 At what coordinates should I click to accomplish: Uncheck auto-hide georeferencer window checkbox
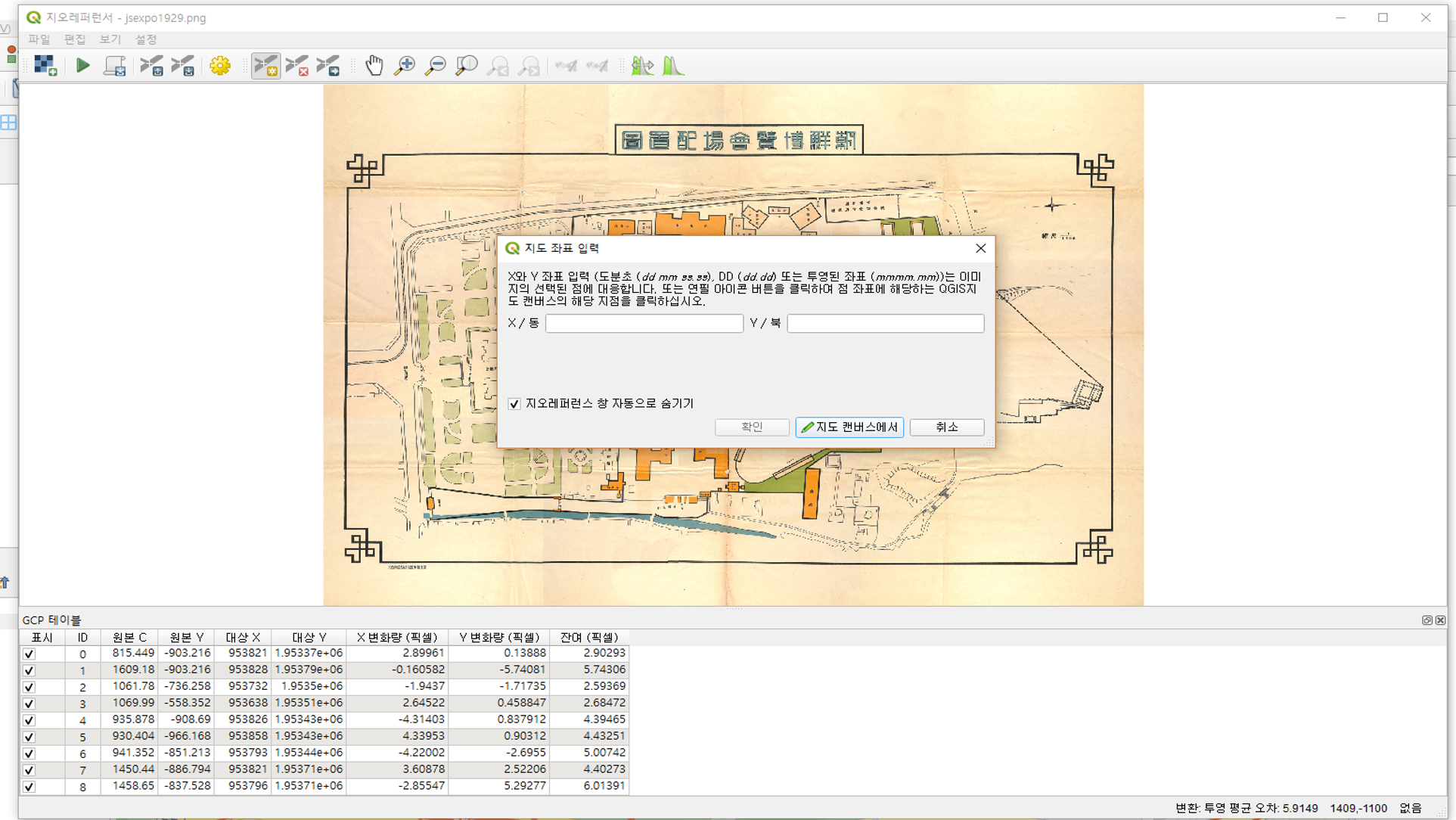(514, 404)
